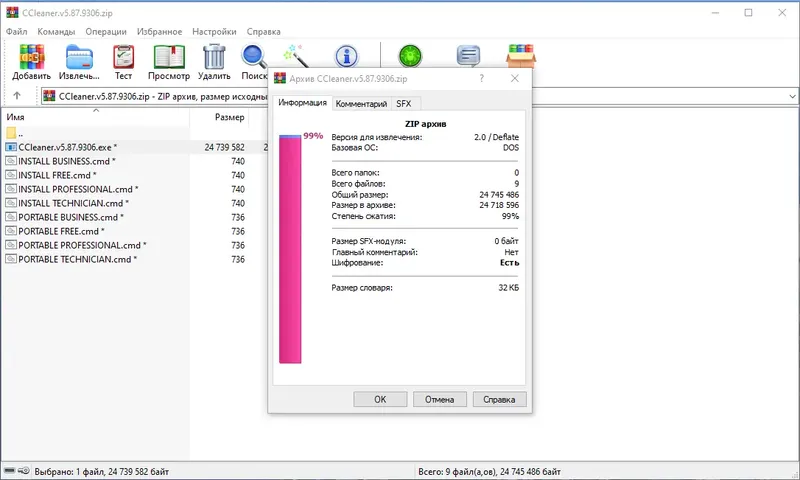The width and height of the screenshot is (800, 480).
Task: Close the Архив information dialog
Action: (515, 78)
